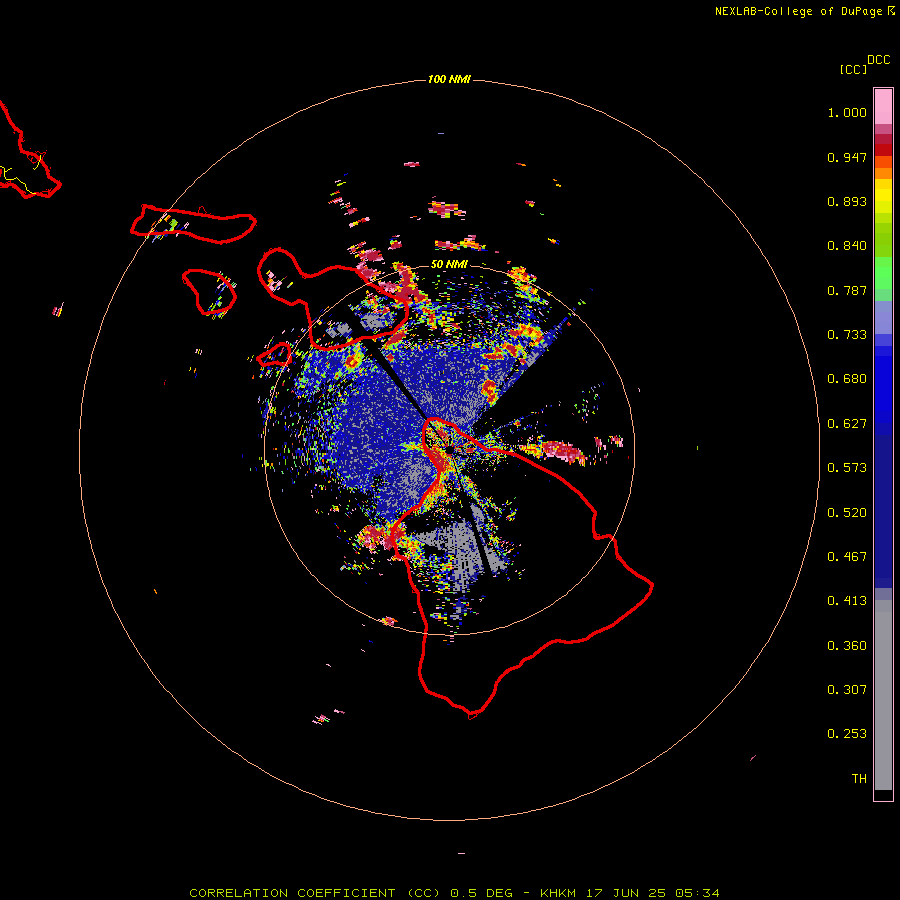
Task: Click the 0.893 scale value
Action: click(847, 201)
